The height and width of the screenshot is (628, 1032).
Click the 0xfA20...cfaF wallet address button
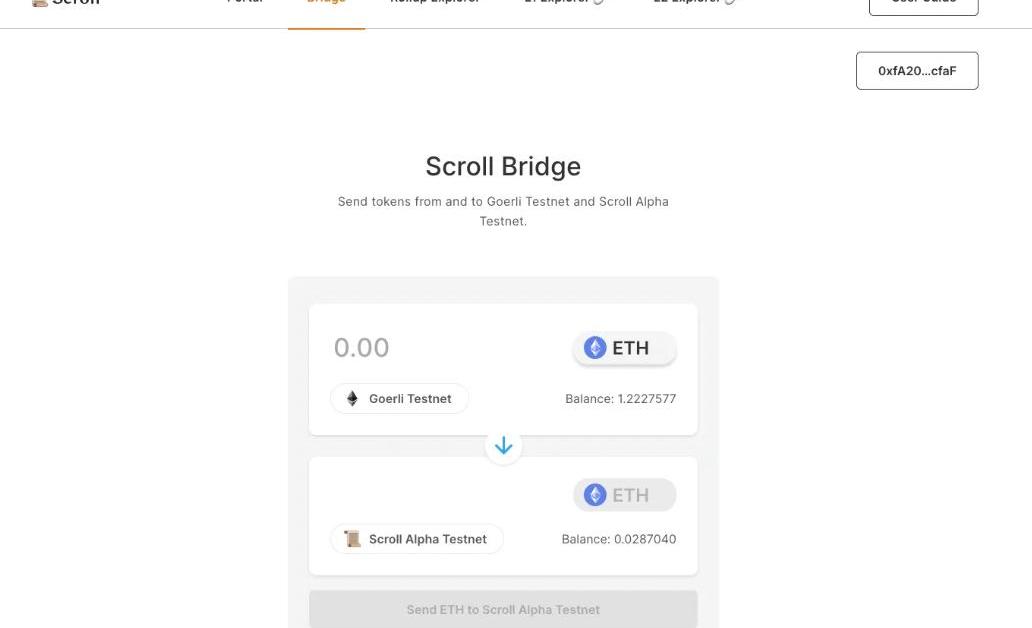tap(917, 71)
